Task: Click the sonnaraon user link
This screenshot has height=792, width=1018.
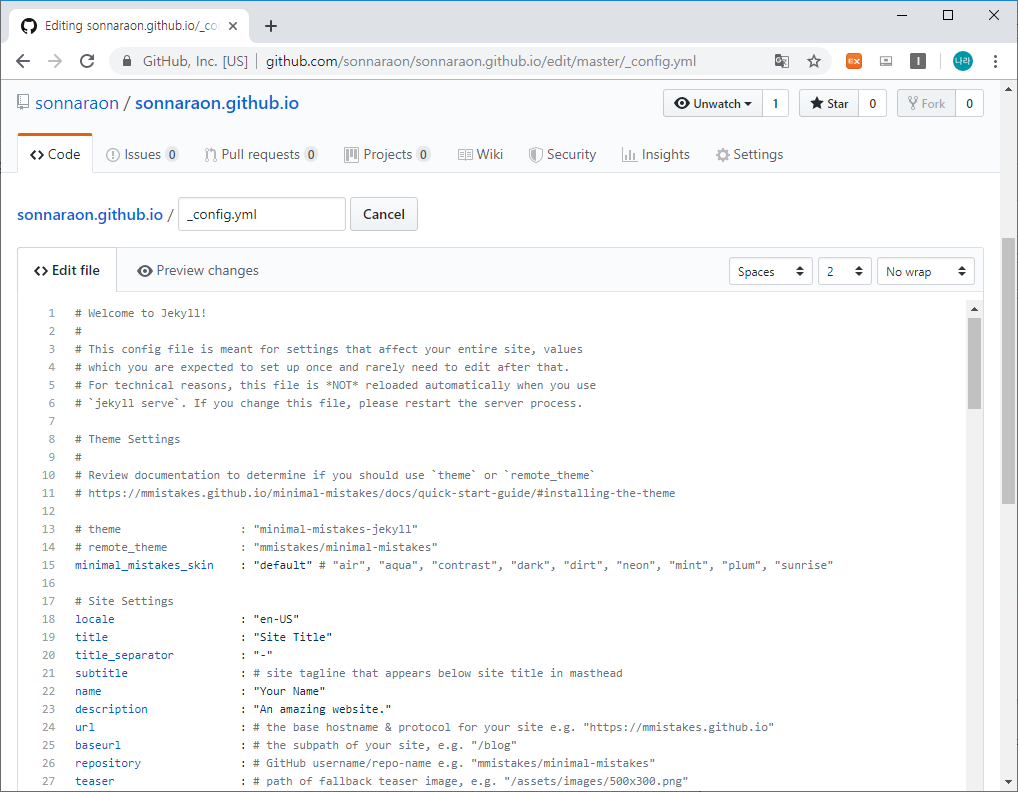Action: (x=77, y=103)
